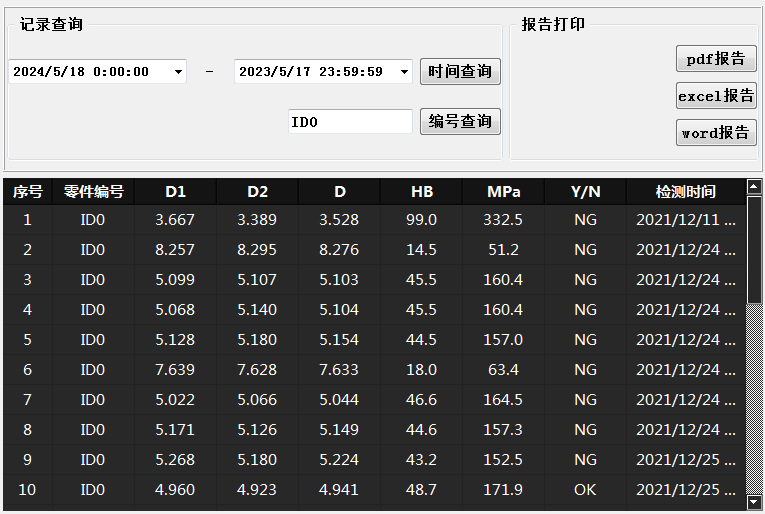Click the 零件编号 column header
Image resolution: width=765 pixels, height=514 pixels.
pos(93,191)
